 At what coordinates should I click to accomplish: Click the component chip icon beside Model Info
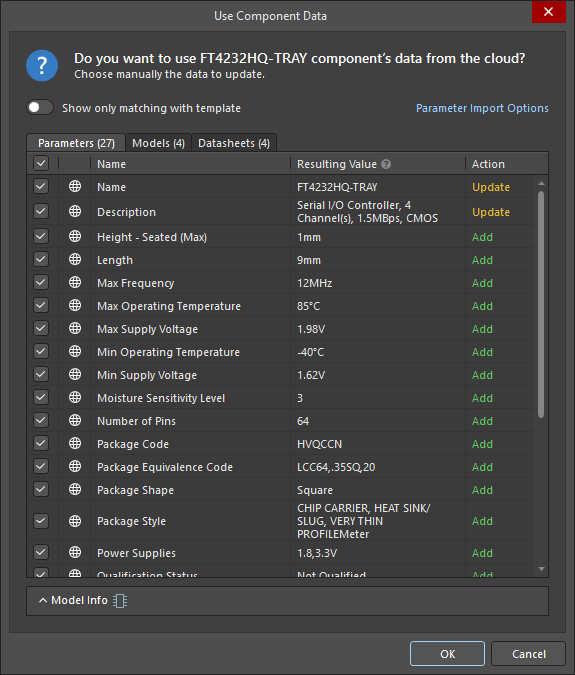[120, 601]
